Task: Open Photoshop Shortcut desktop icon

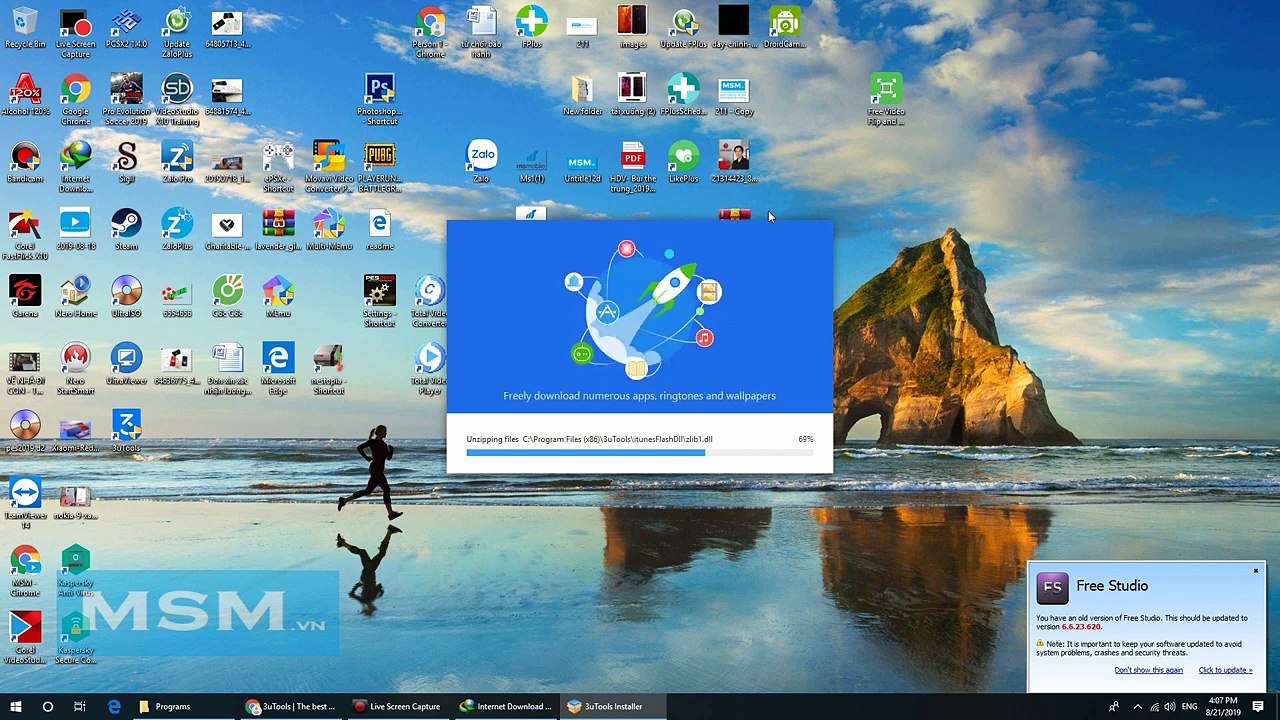Action: 380,100
